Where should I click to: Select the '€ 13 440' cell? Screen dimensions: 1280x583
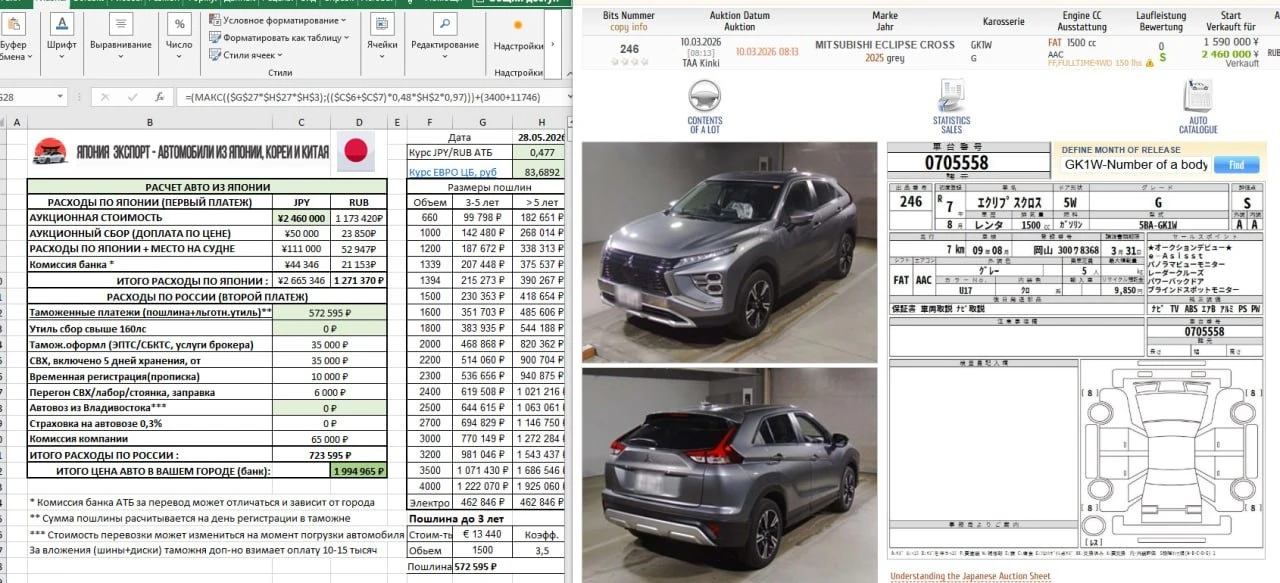click(482, 534)
